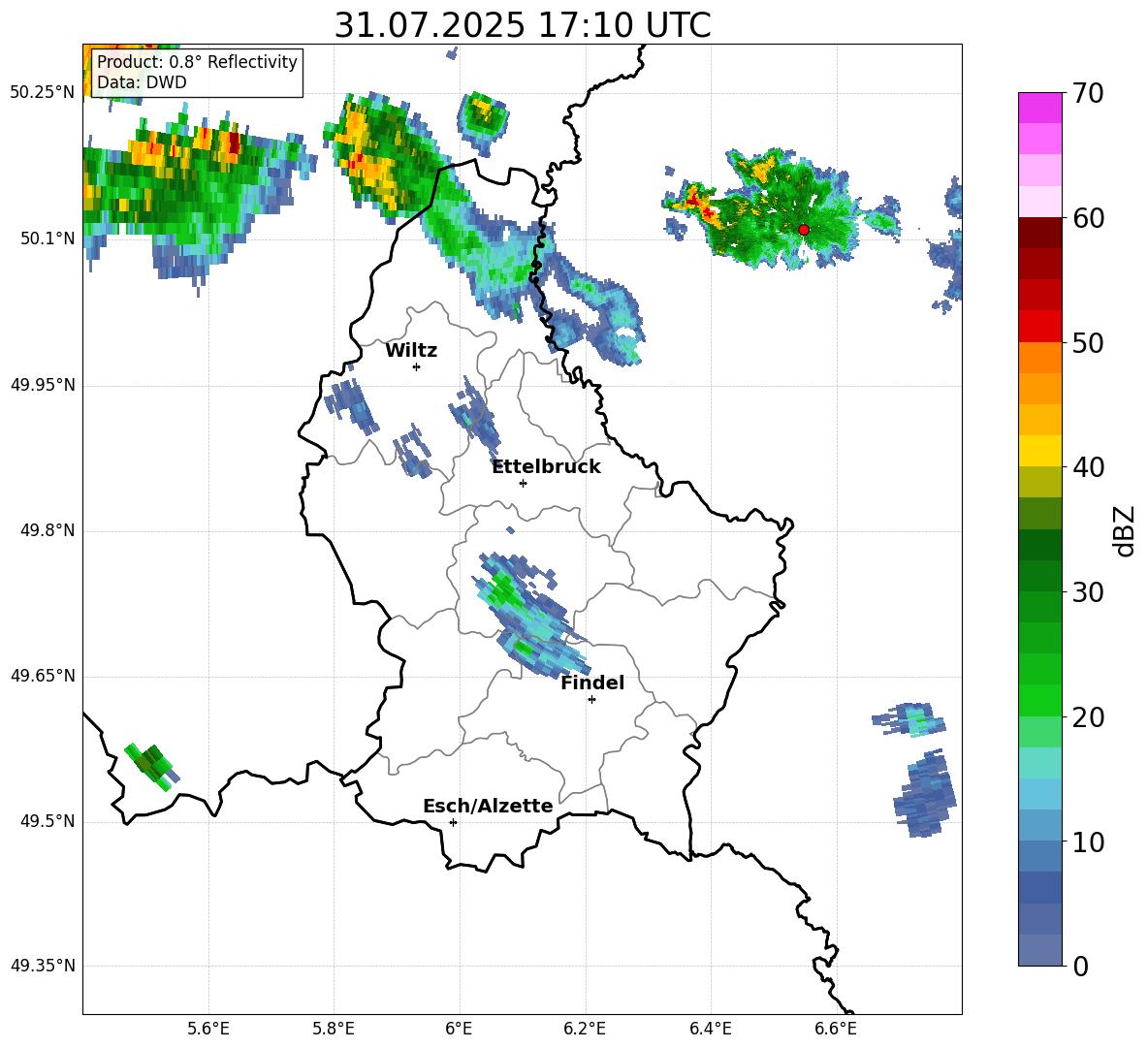This screenshot has height=1048, width=1148.
Task: Click the Findel station label
Action: (592, 683)
